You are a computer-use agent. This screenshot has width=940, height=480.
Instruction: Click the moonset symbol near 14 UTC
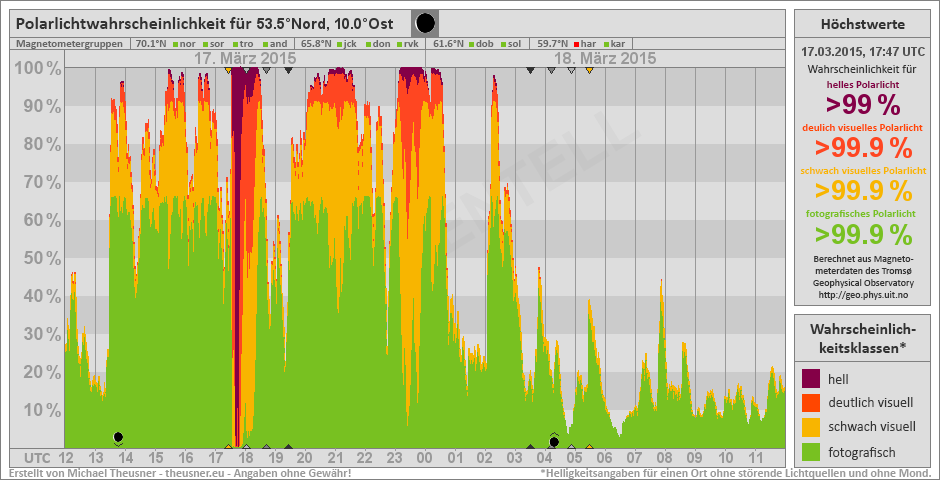[118, 438]
